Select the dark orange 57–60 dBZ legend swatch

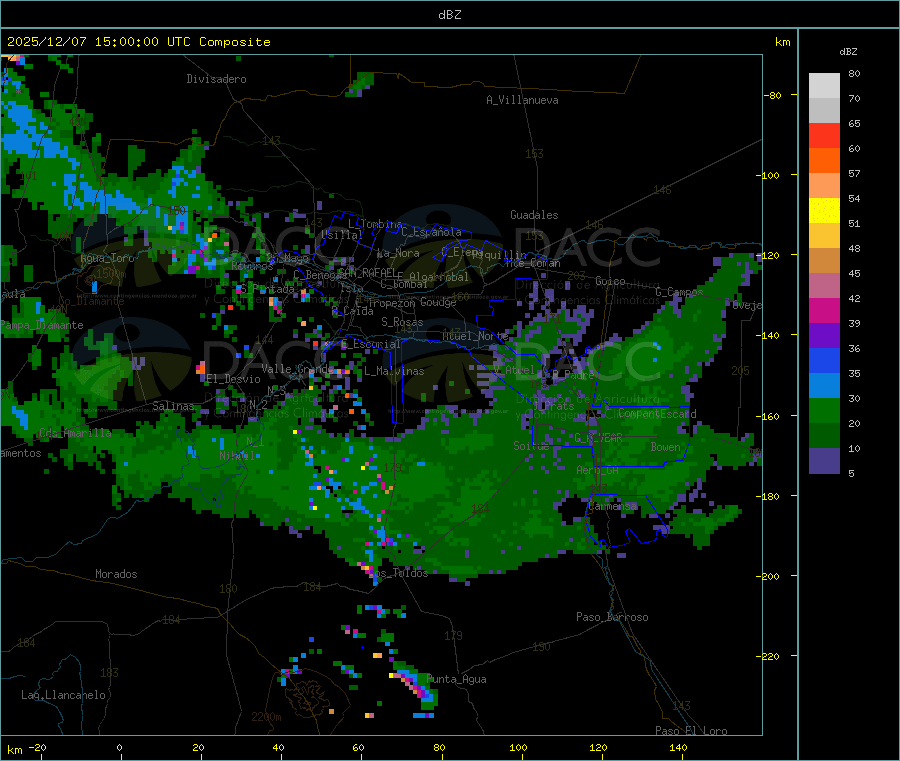tap(824, 161)
